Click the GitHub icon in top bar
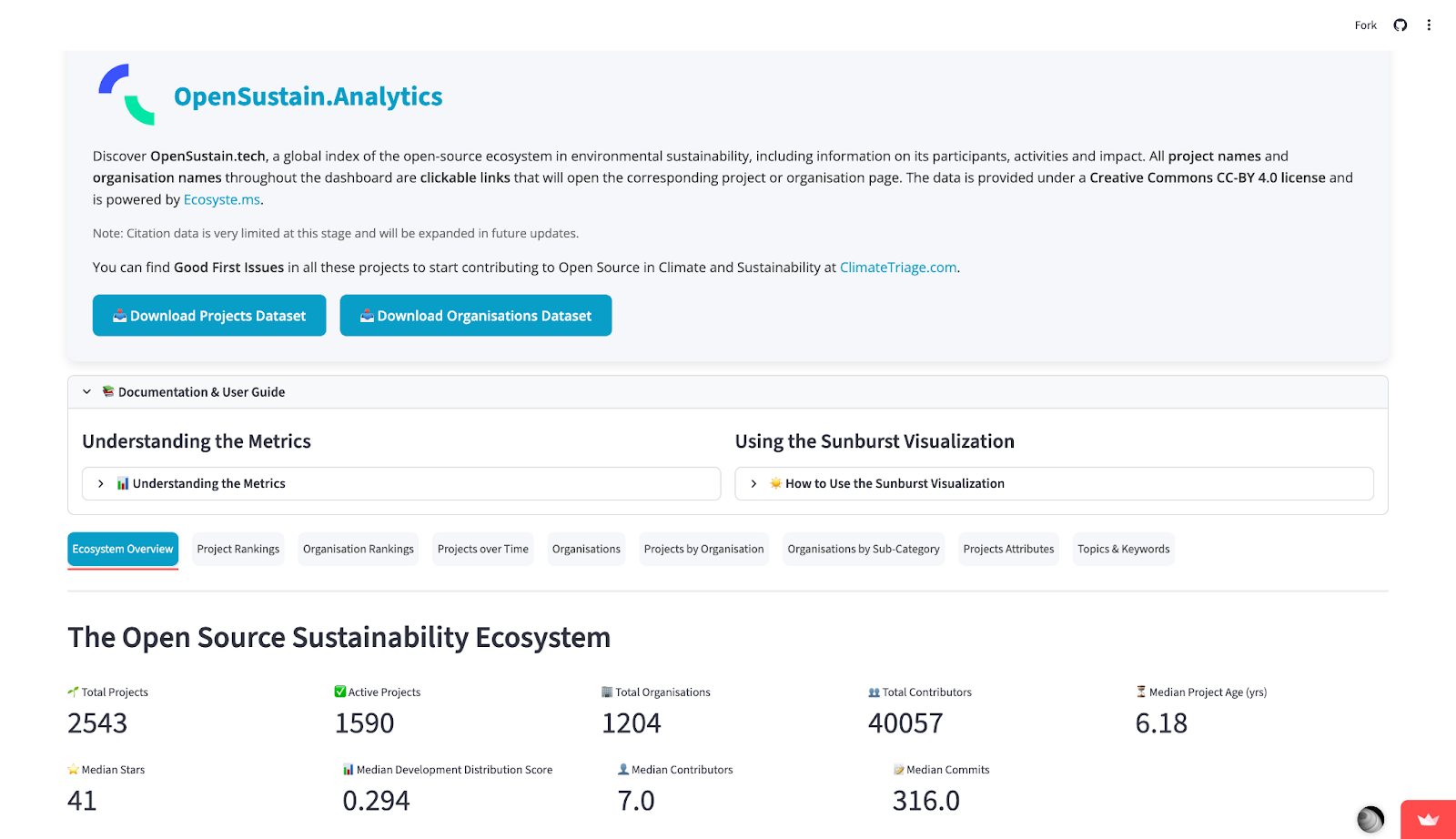This screenshot has height=839, width=1456. 1400,25
